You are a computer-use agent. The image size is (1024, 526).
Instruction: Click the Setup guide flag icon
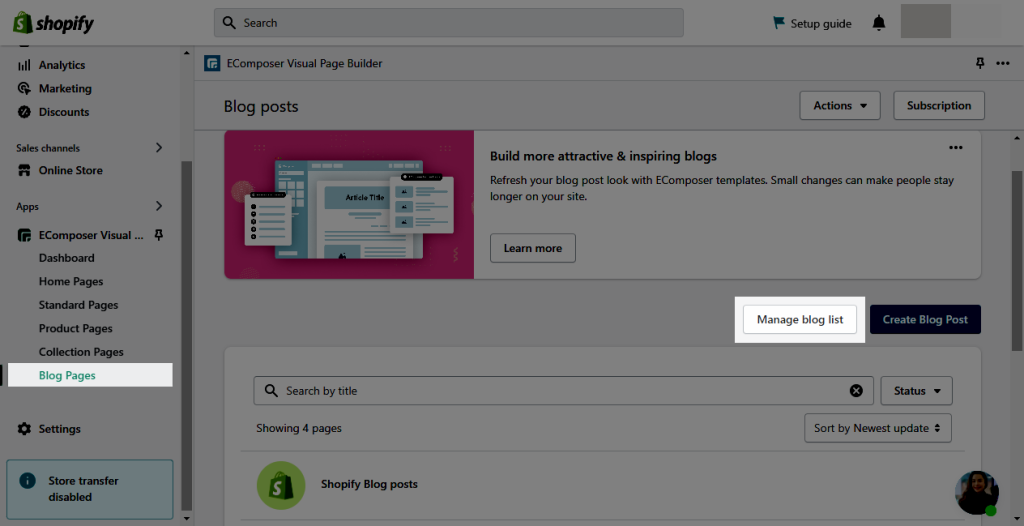coord(778,23)
